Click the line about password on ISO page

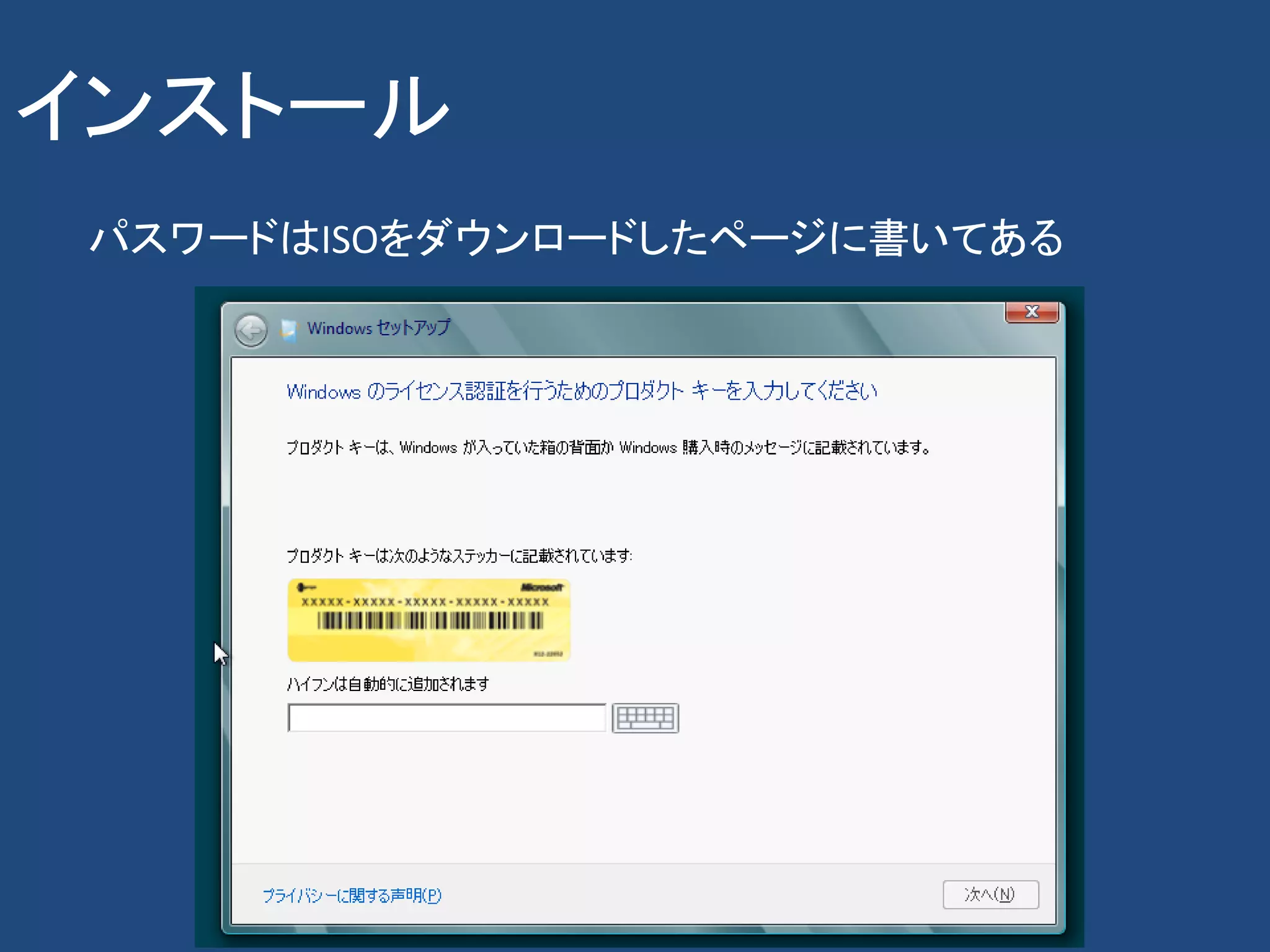point(577,237)
